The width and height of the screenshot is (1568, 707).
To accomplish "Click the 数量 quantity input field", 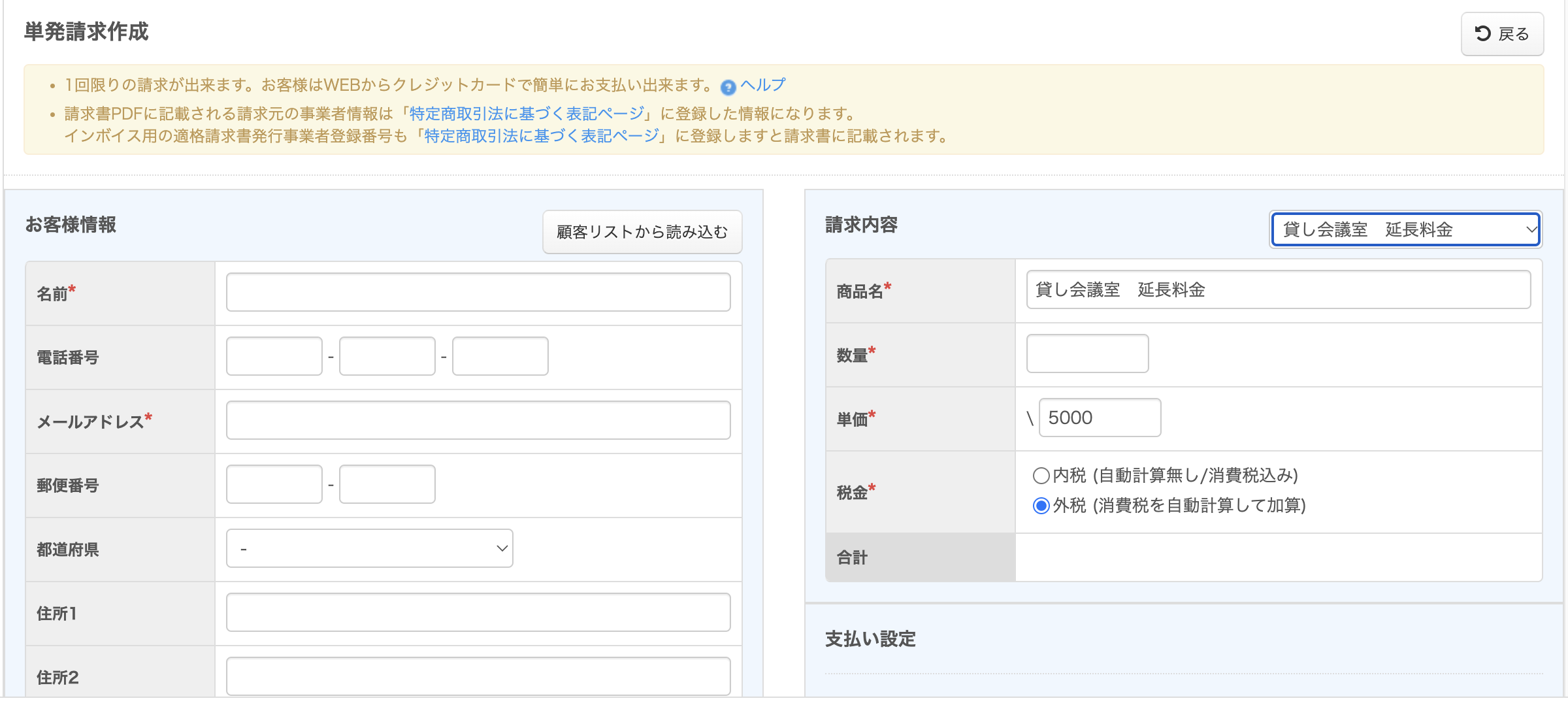I will click(x=1086, y=354).
